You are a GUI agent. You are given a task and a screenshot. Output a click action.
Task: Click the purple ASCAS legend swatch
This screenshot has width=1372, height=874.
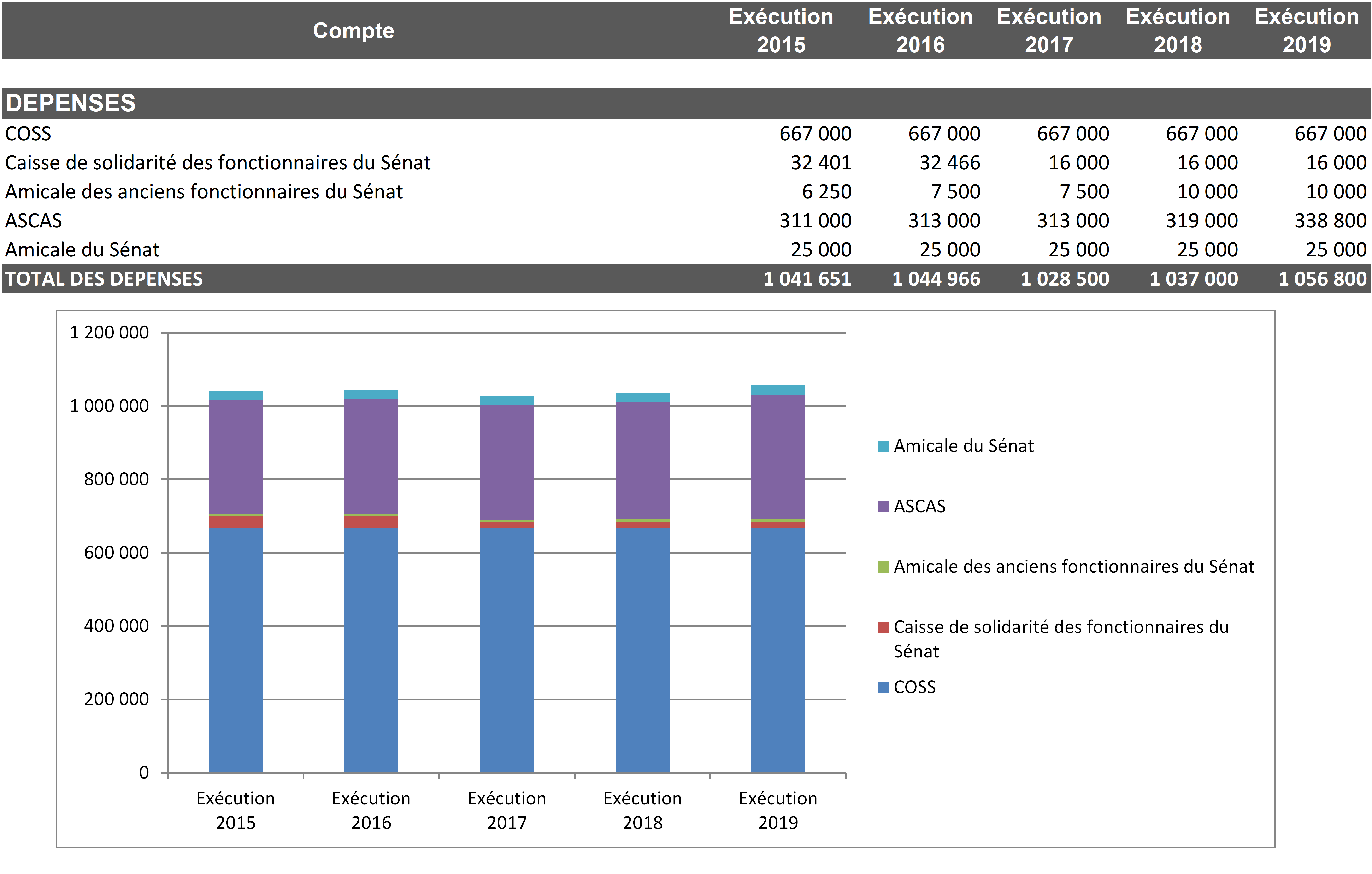click(883, 507)
